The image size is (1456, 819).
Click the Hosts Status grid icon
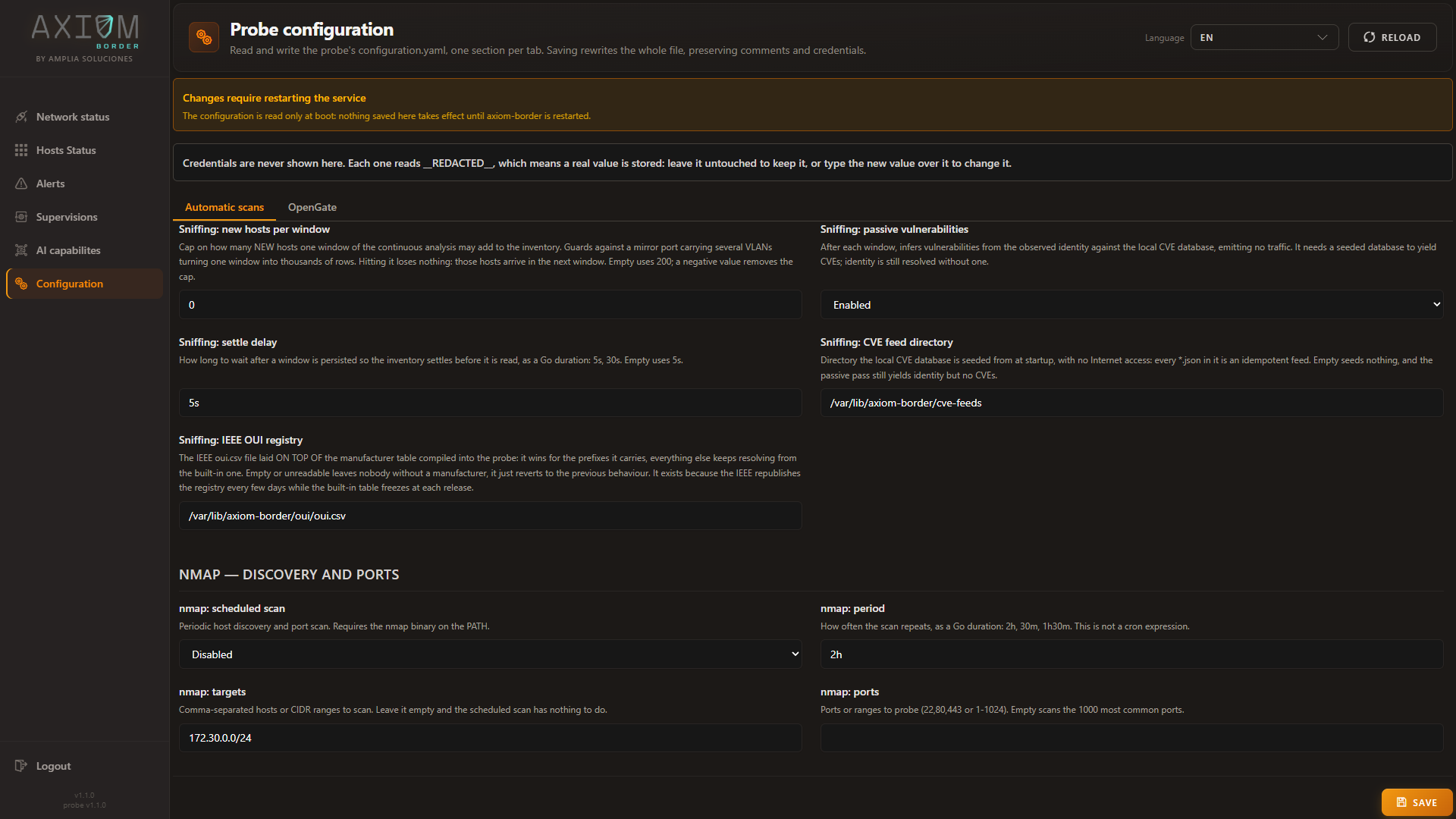pos(21,150)
